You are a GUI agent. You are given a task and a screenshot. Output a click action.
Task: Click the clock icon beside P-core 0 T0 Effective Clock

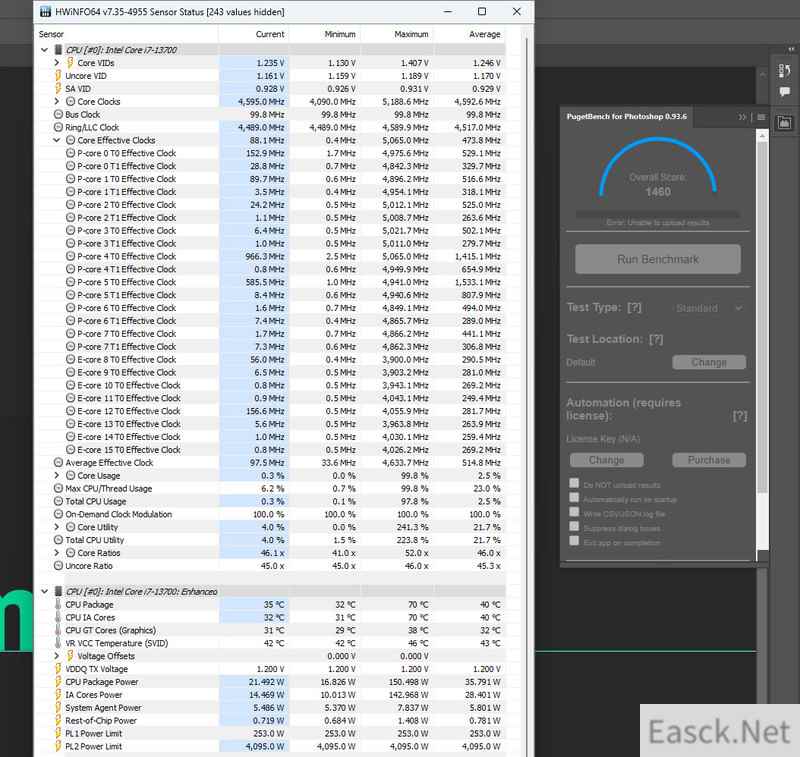coord(70,153)
